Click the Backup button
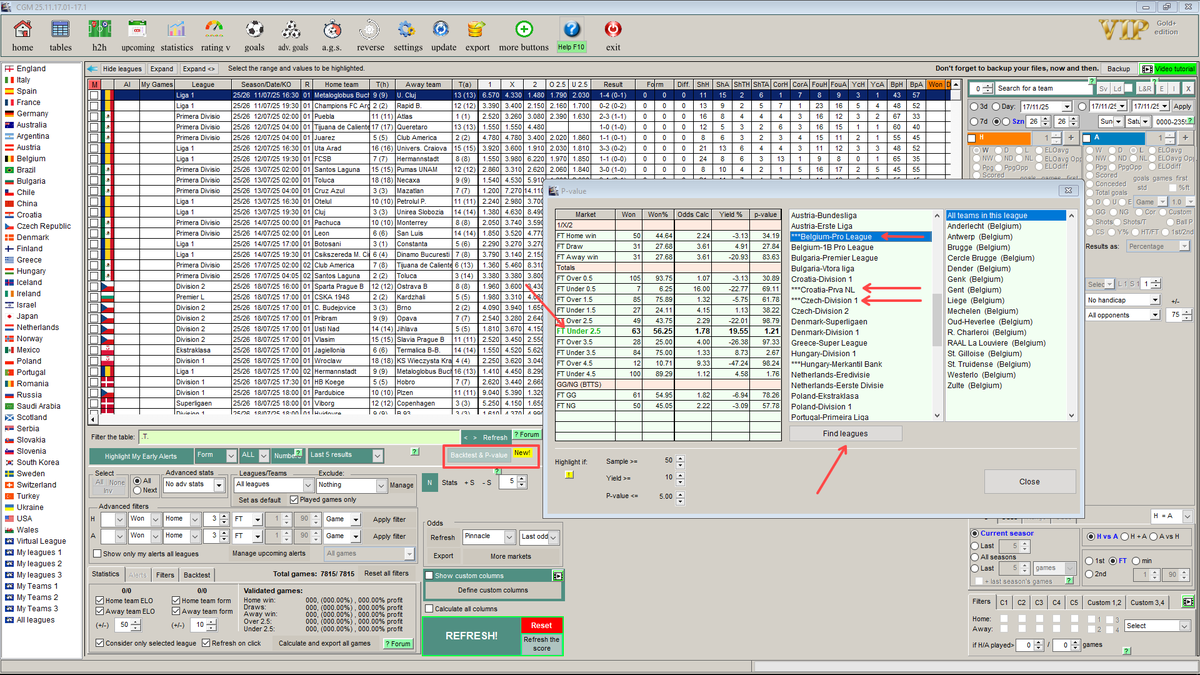 pyautogui.click(x=1119, y=68)
